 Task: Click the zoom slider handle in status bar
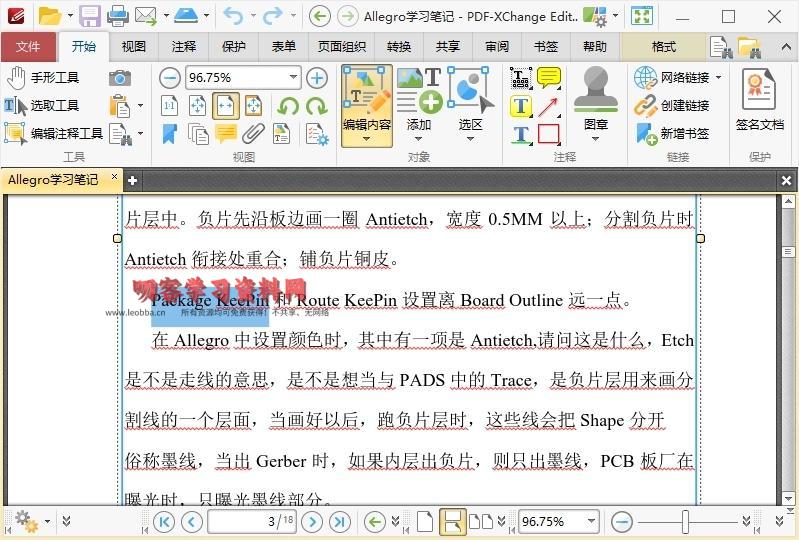685,521
